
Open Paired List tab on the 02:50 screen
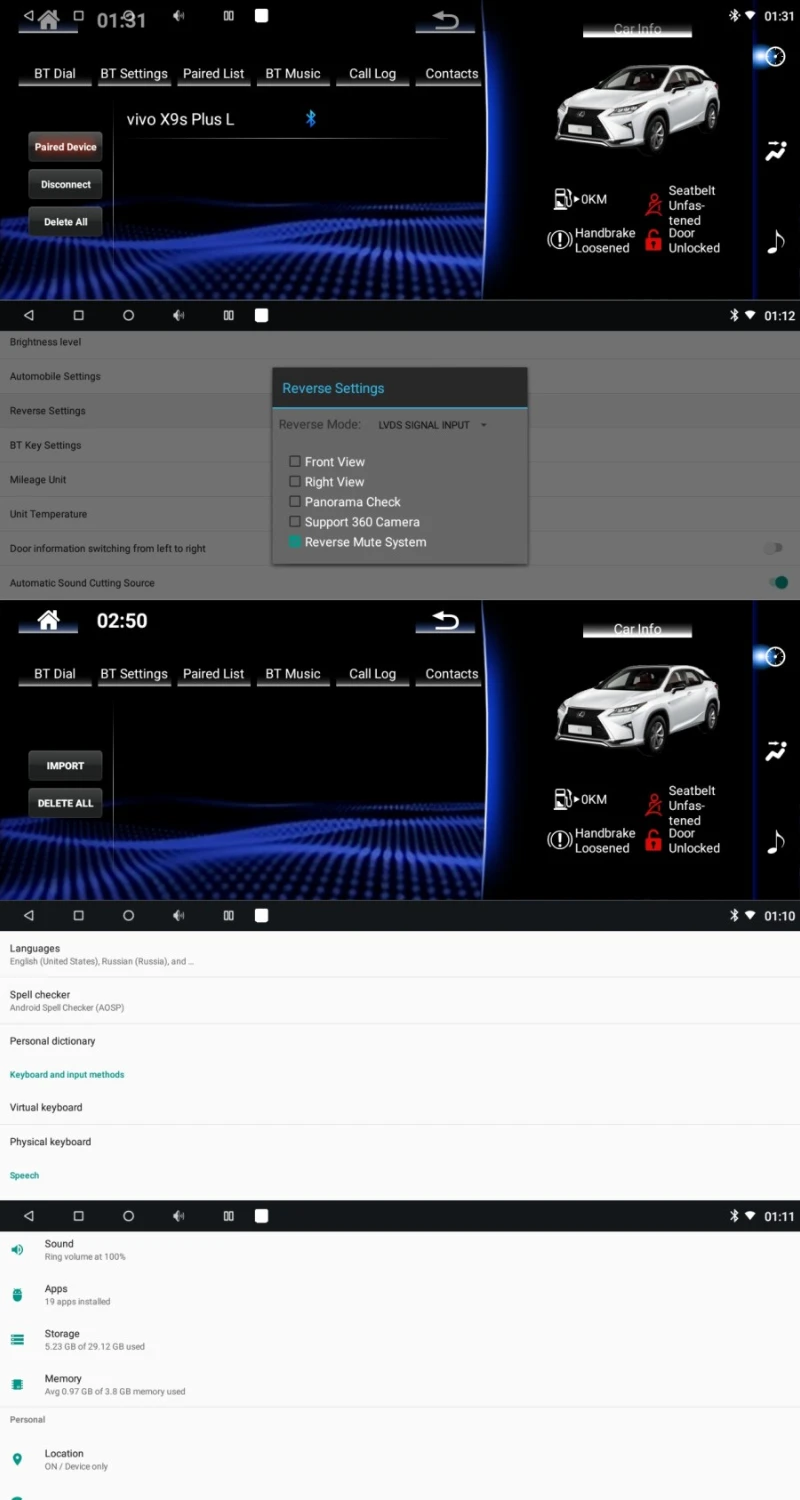click(213, 674)
